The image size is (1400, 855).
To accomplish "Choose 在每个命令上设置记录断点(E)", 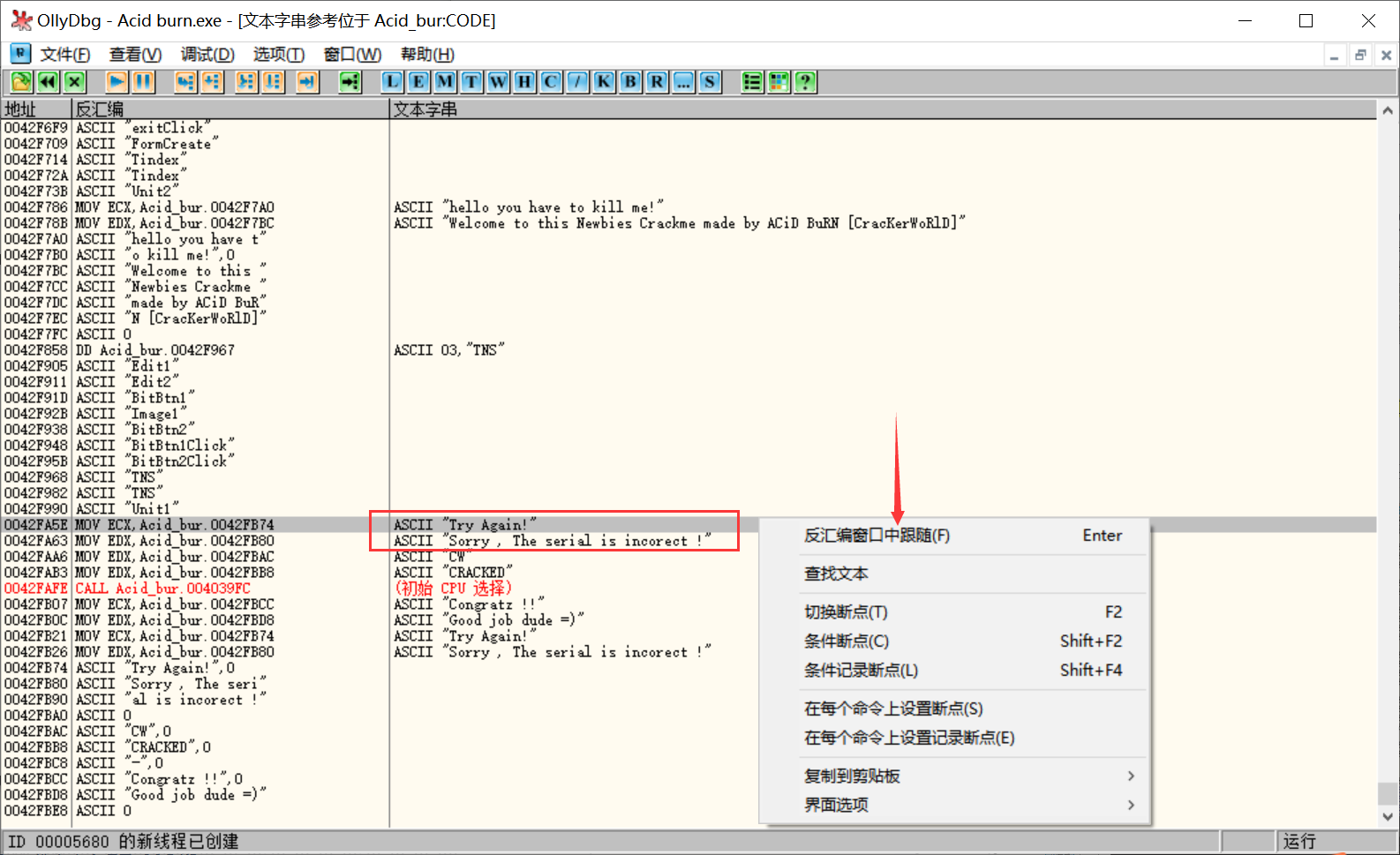I will click(x=954, y=738).
